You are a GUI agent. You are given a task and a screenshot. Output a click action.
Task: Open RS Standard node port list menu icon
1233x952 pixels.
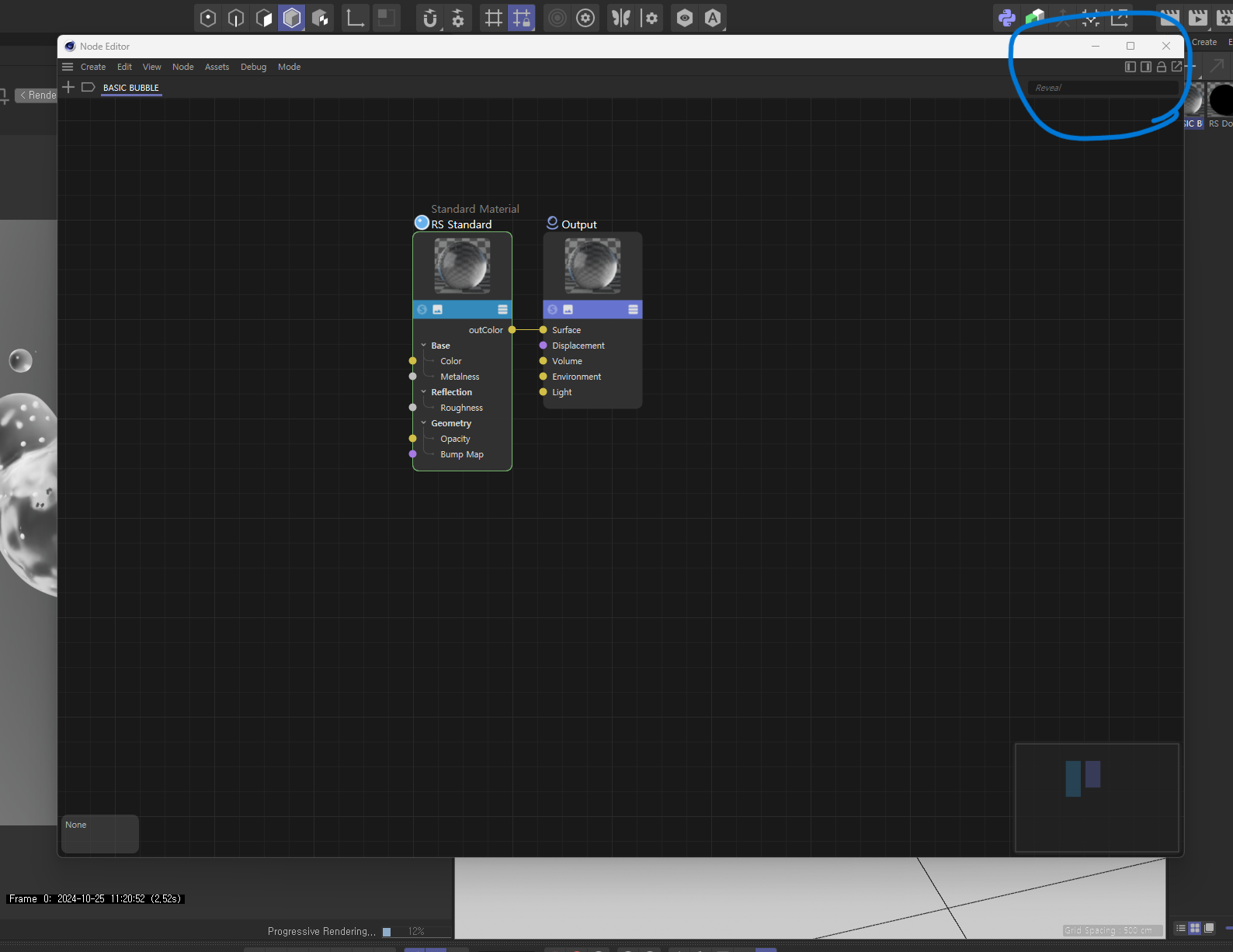(x=502, y=309)
